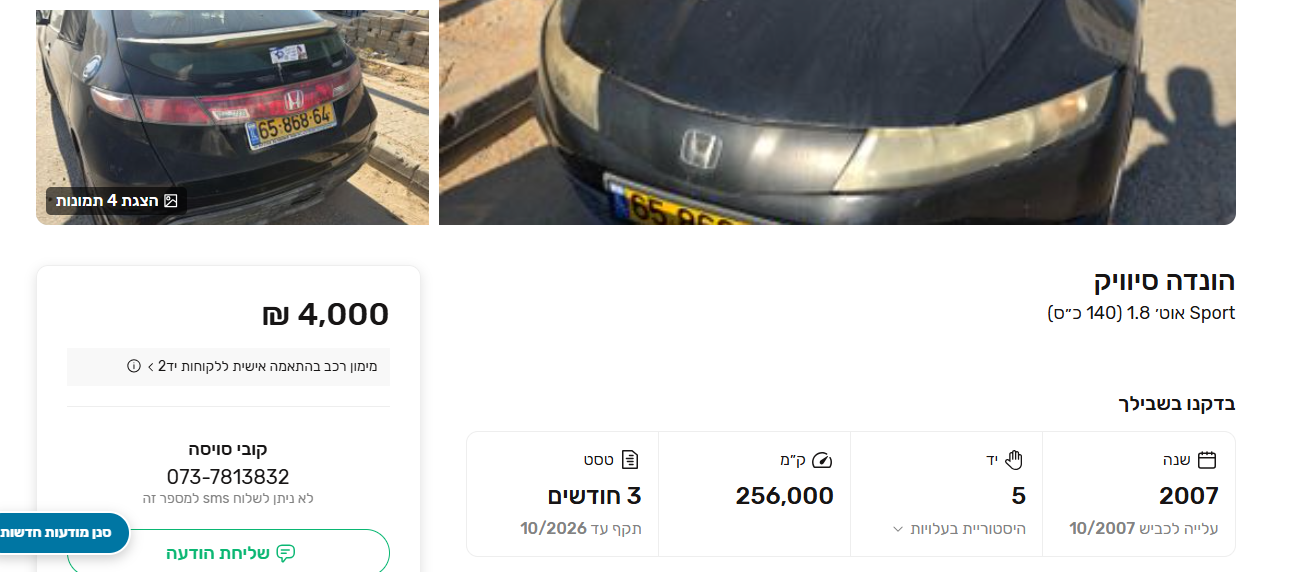Click the chat bubble icon in message button
Image resolution: width=1295 pixels, height=572 pixels.
(x=286, y=553)
